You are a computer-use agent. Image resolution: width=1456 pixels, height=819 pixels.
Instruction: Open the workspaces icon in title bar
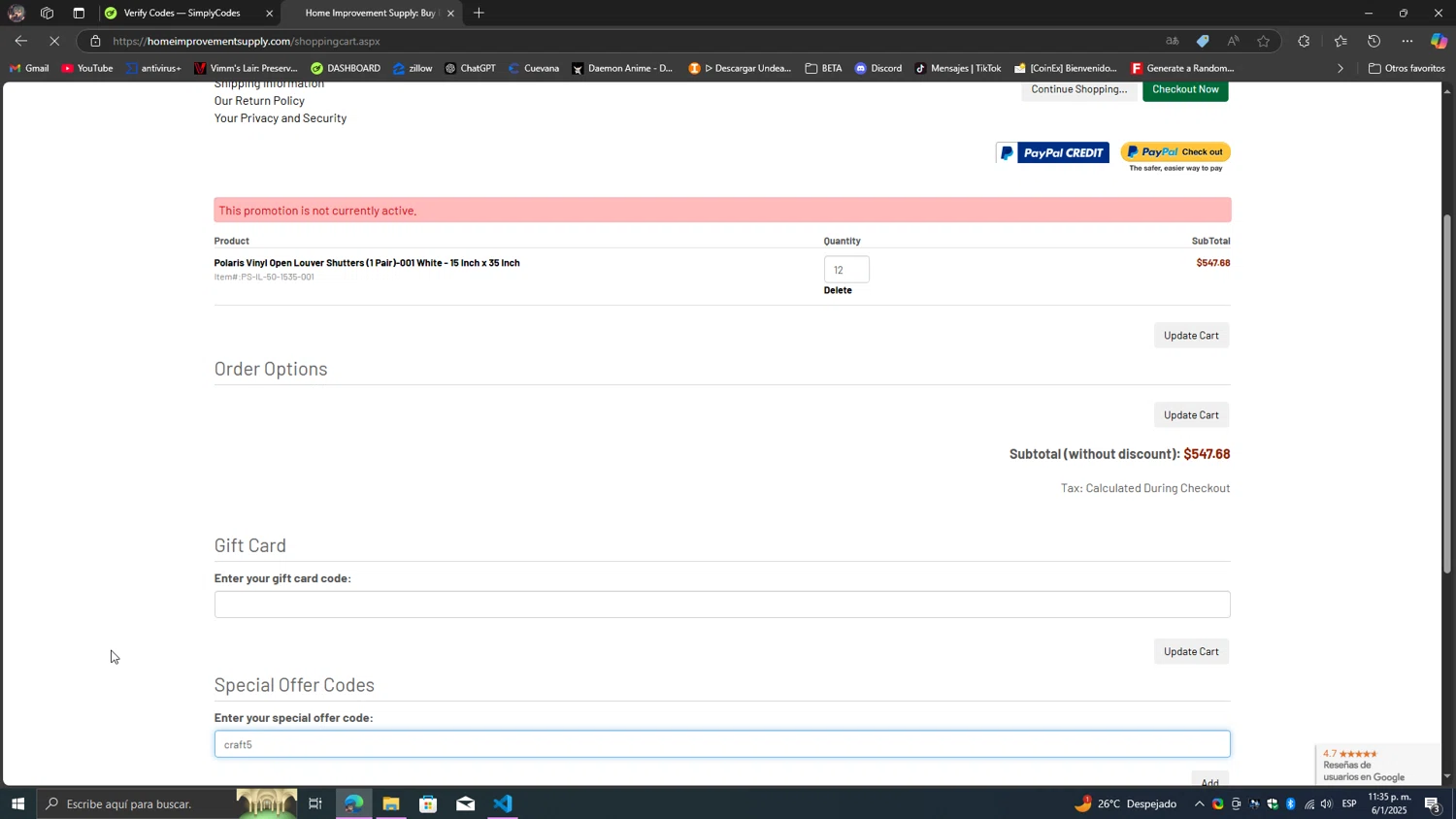[47, 14]
